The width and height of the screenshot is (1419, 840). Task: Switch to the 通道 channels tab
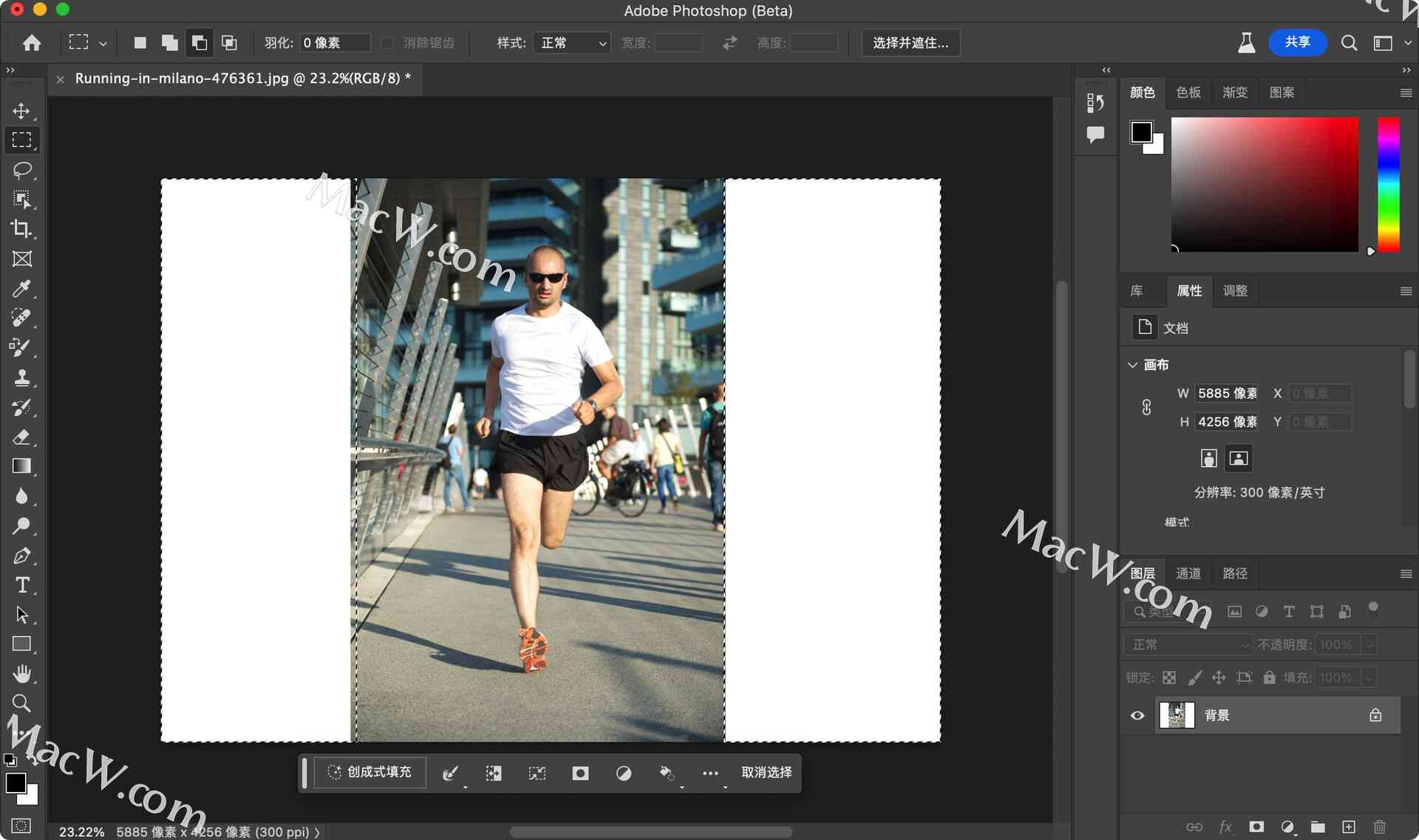[1188, 574]
